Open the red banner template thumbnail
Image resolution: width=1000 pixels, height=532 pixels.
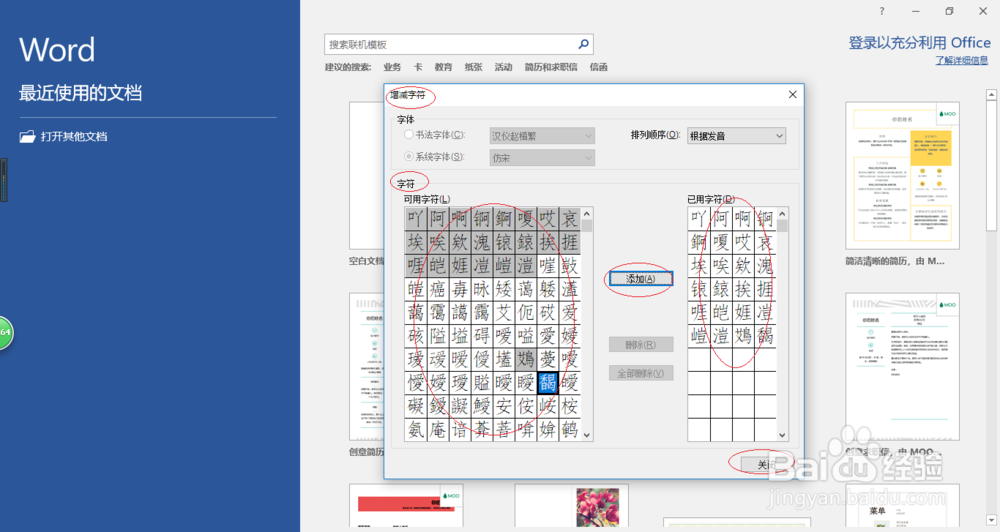coord(406,507)
